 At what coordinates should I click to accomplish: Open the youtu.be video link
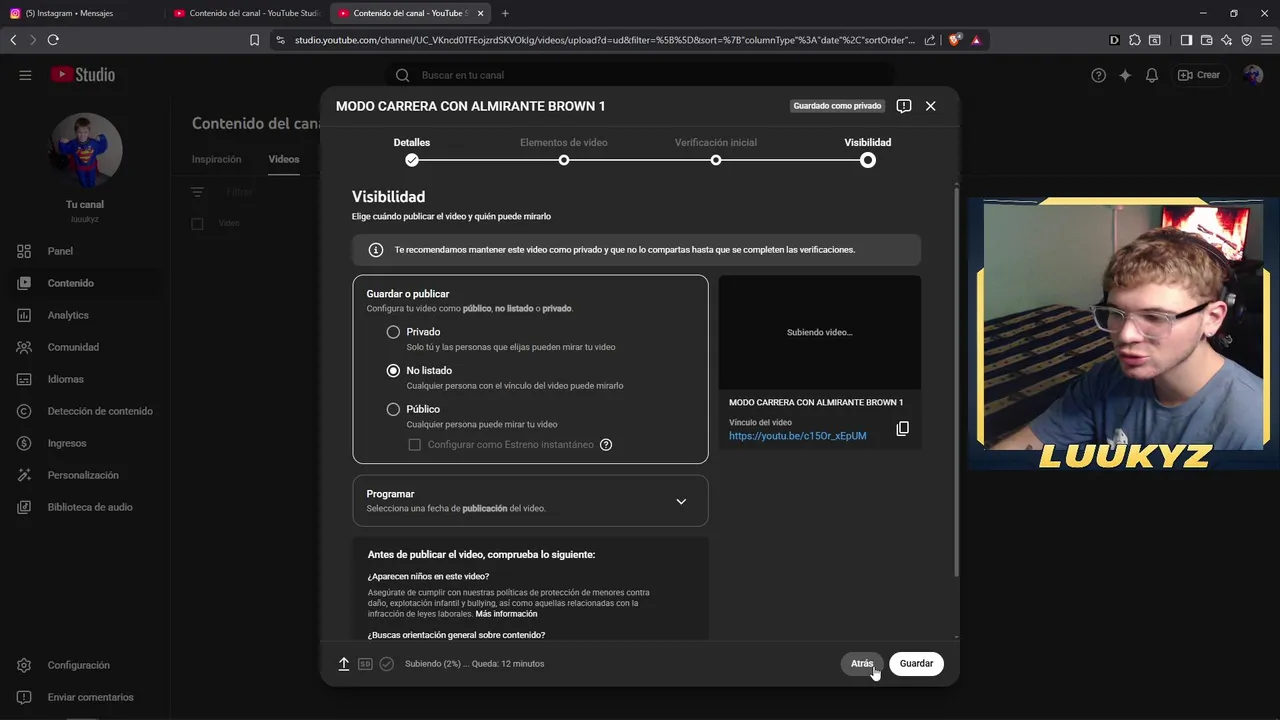tap(798, 436)
